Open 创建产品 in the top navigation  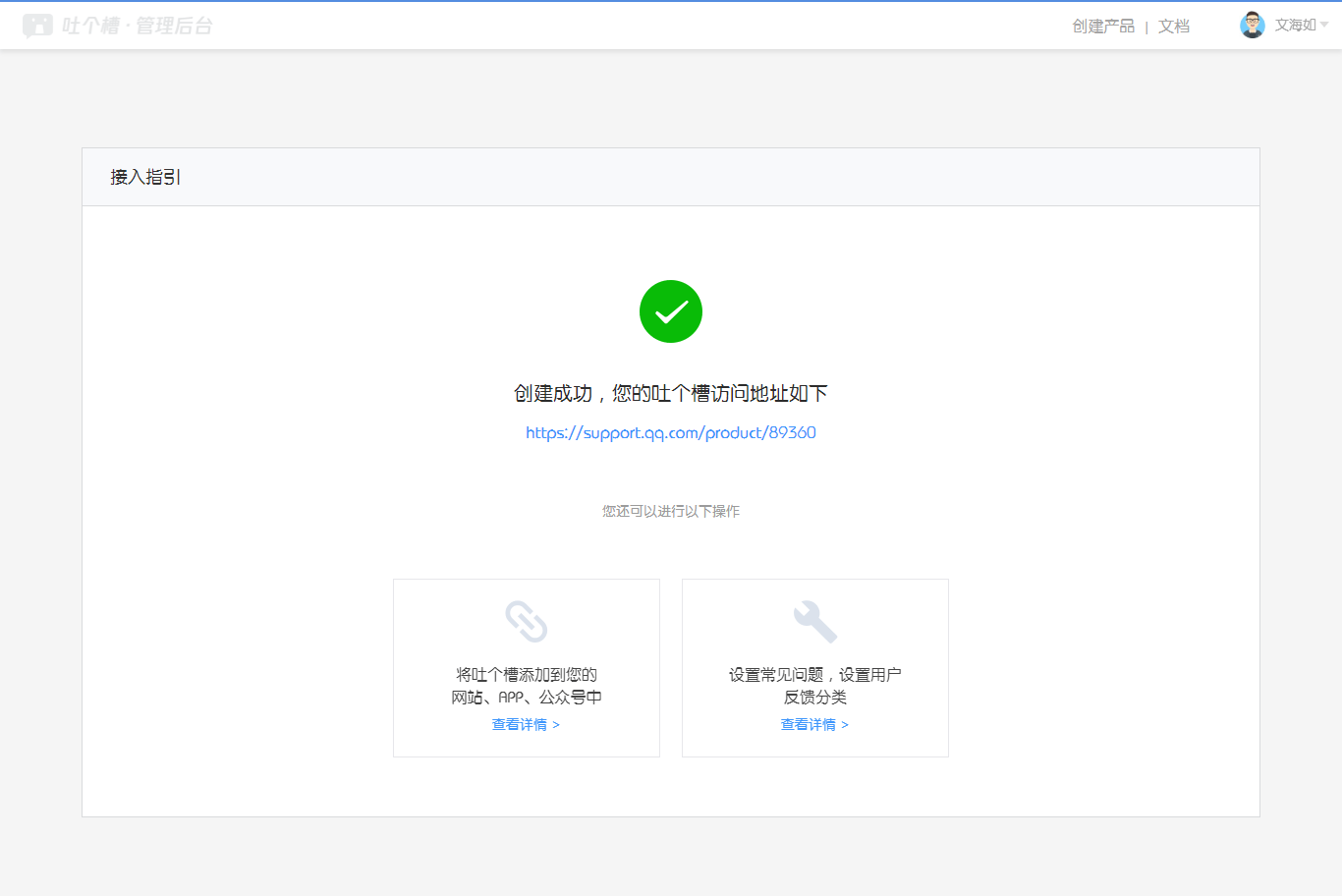[x=1103, y=27]
